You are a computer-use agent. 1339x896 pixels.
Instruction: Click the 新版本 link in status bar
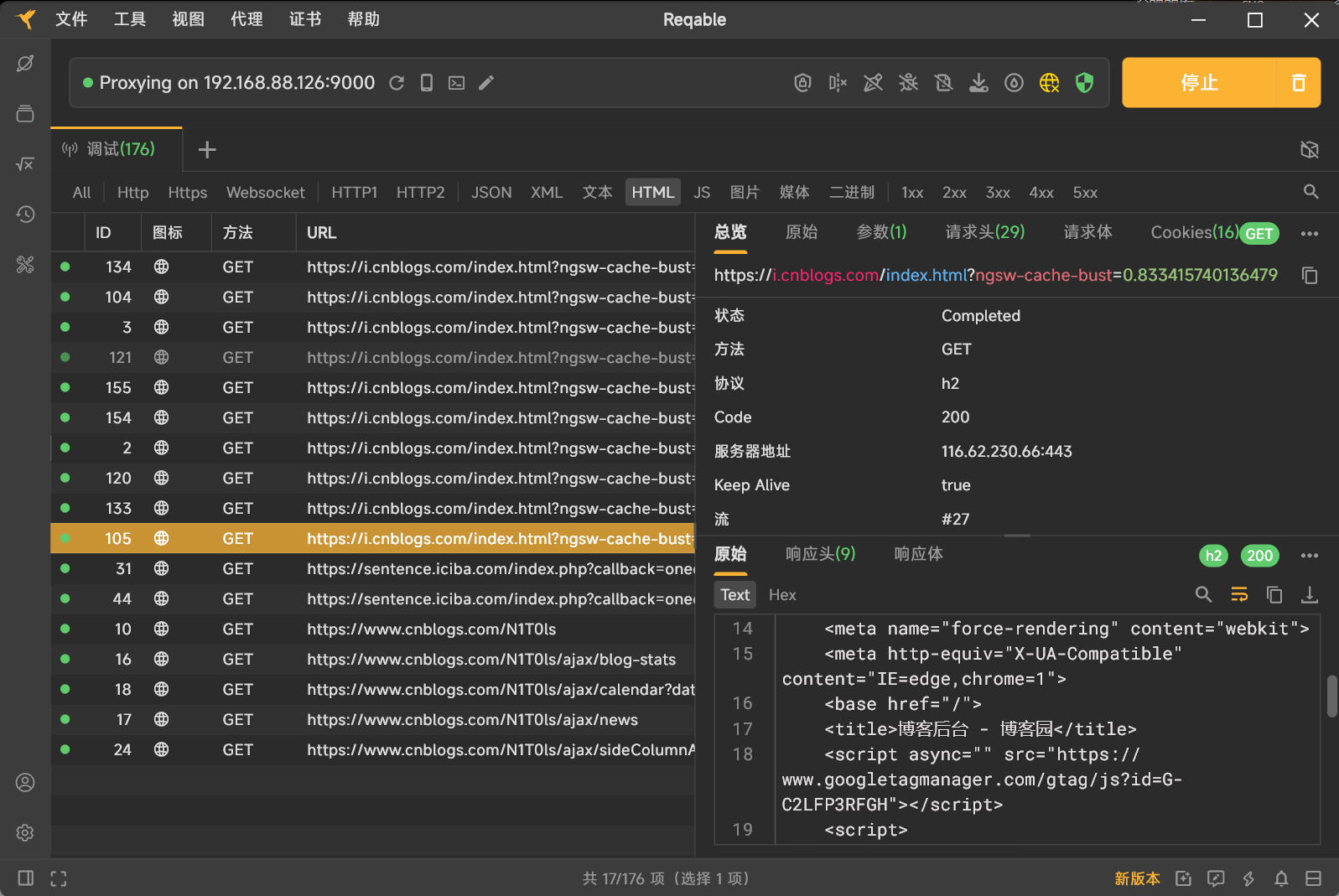point(1137,878)
